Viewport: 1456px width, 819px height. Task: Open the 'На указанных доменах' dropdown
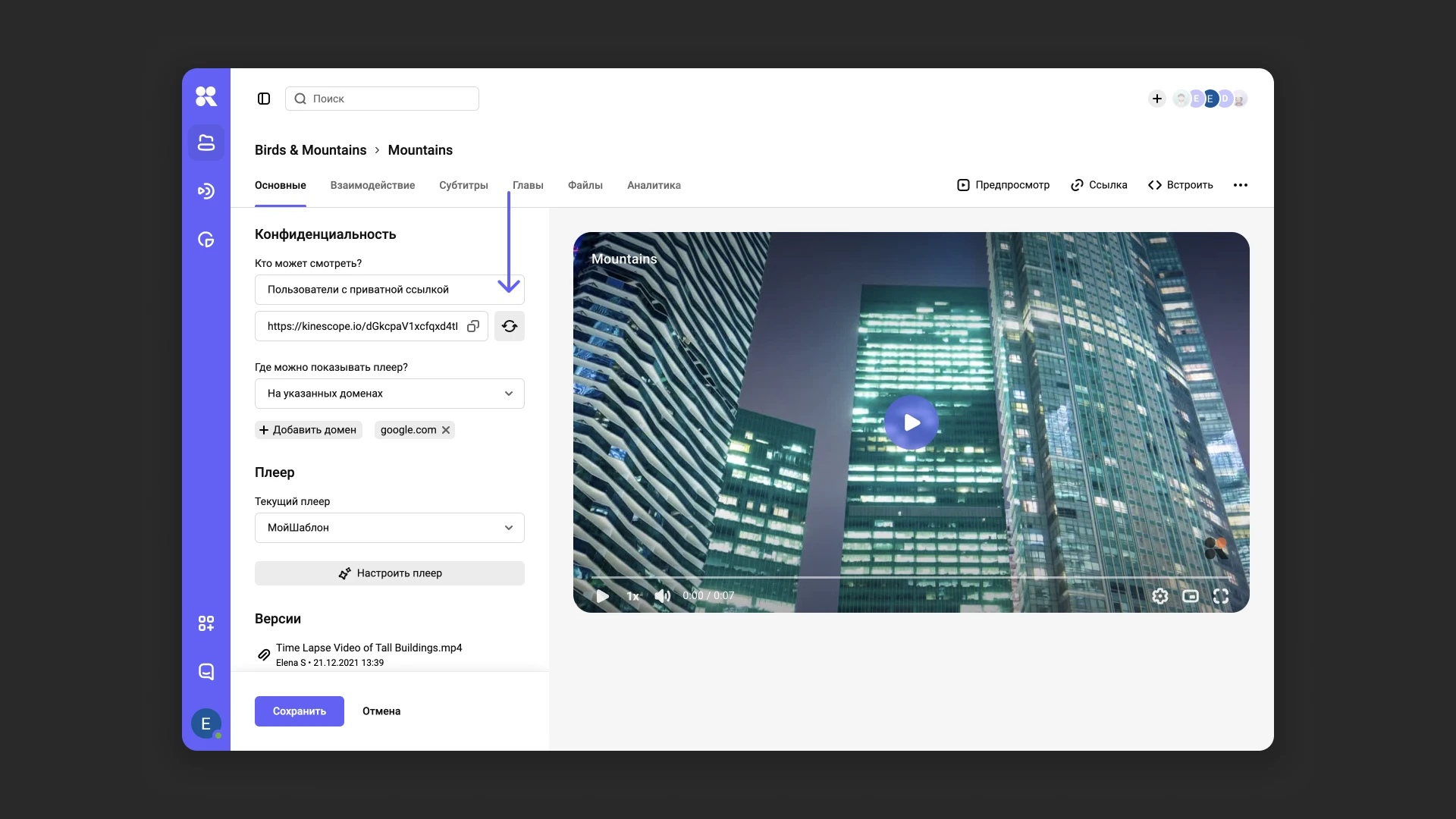(390, 394)
